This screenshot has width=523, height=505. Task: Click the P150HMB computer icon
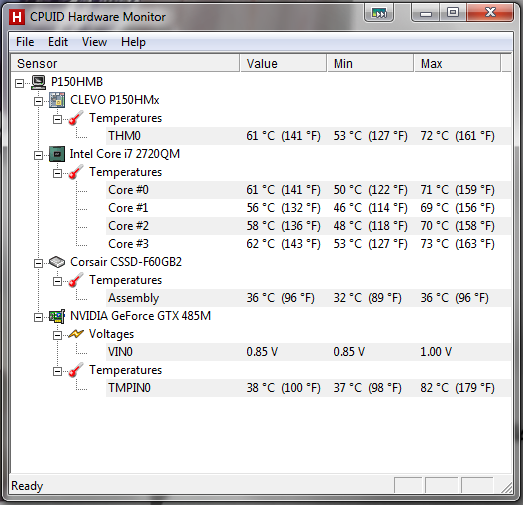tap(38, 82)
